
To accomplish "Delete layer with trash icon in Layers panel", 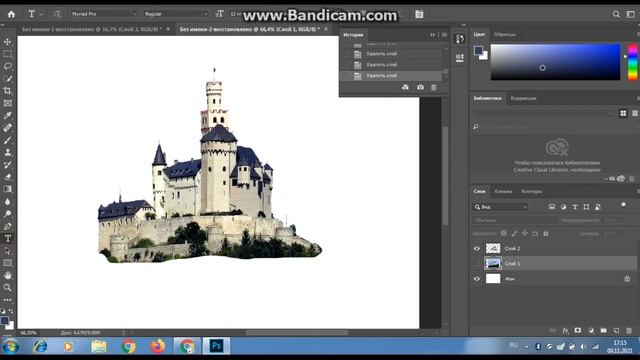I will point(629,331).
